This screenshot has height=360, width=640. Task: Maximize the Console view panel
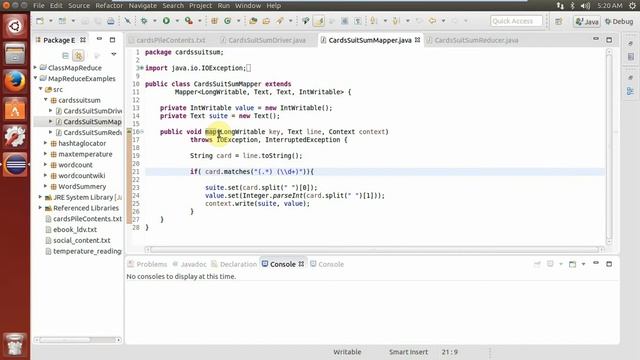tap(609, 264)
